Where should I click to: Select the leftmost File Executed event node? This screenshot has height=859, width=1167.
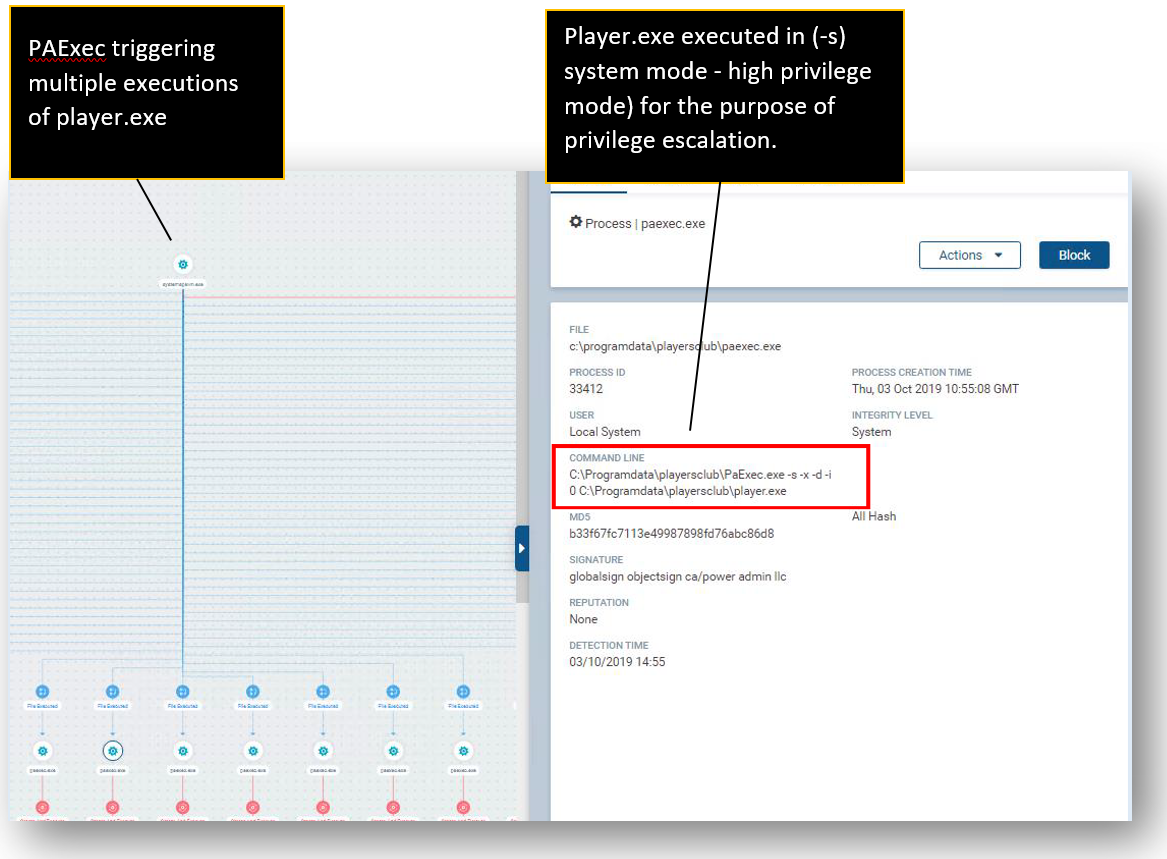pos(43,692)
